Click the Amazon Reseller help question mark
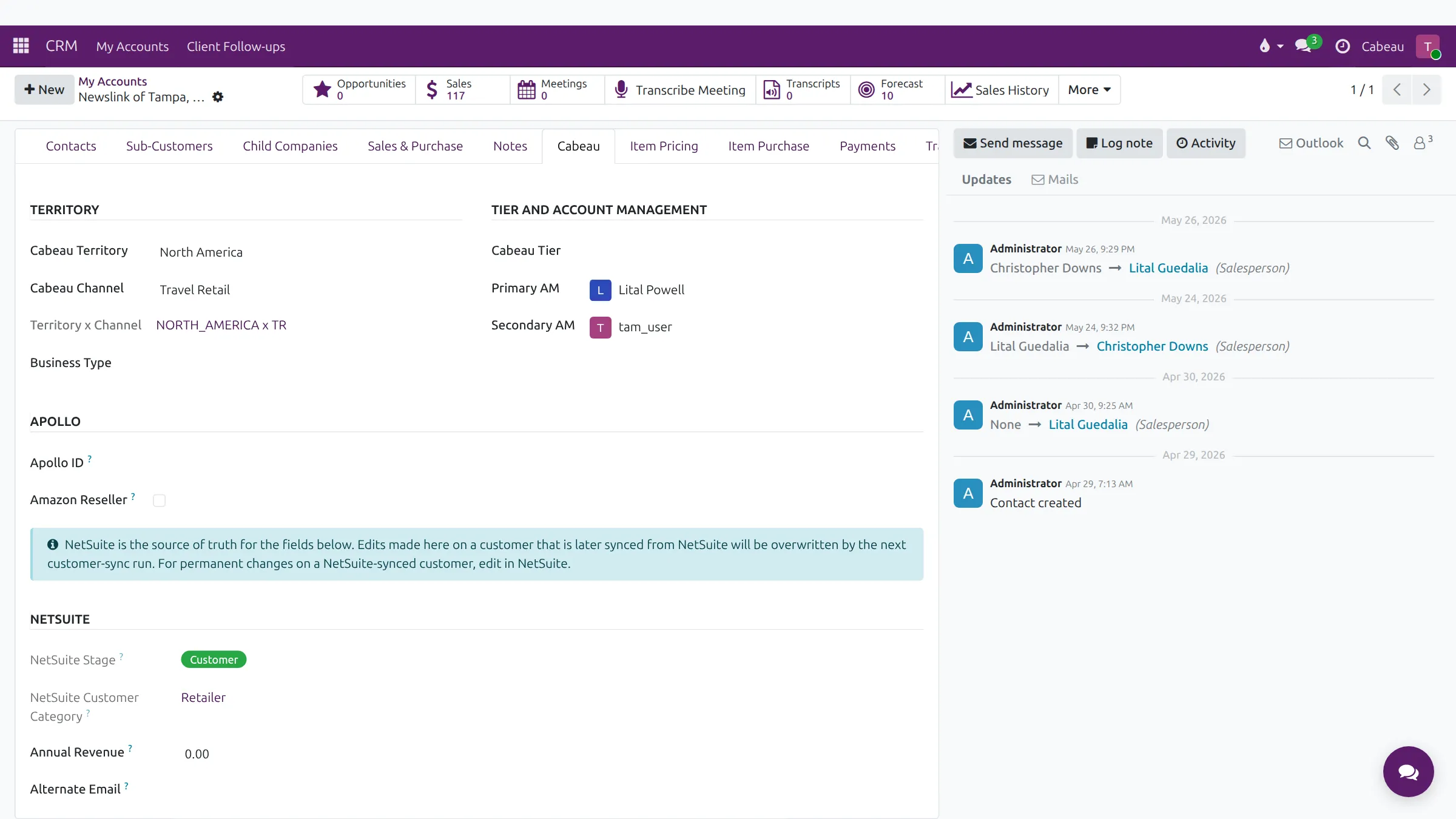 133,496
